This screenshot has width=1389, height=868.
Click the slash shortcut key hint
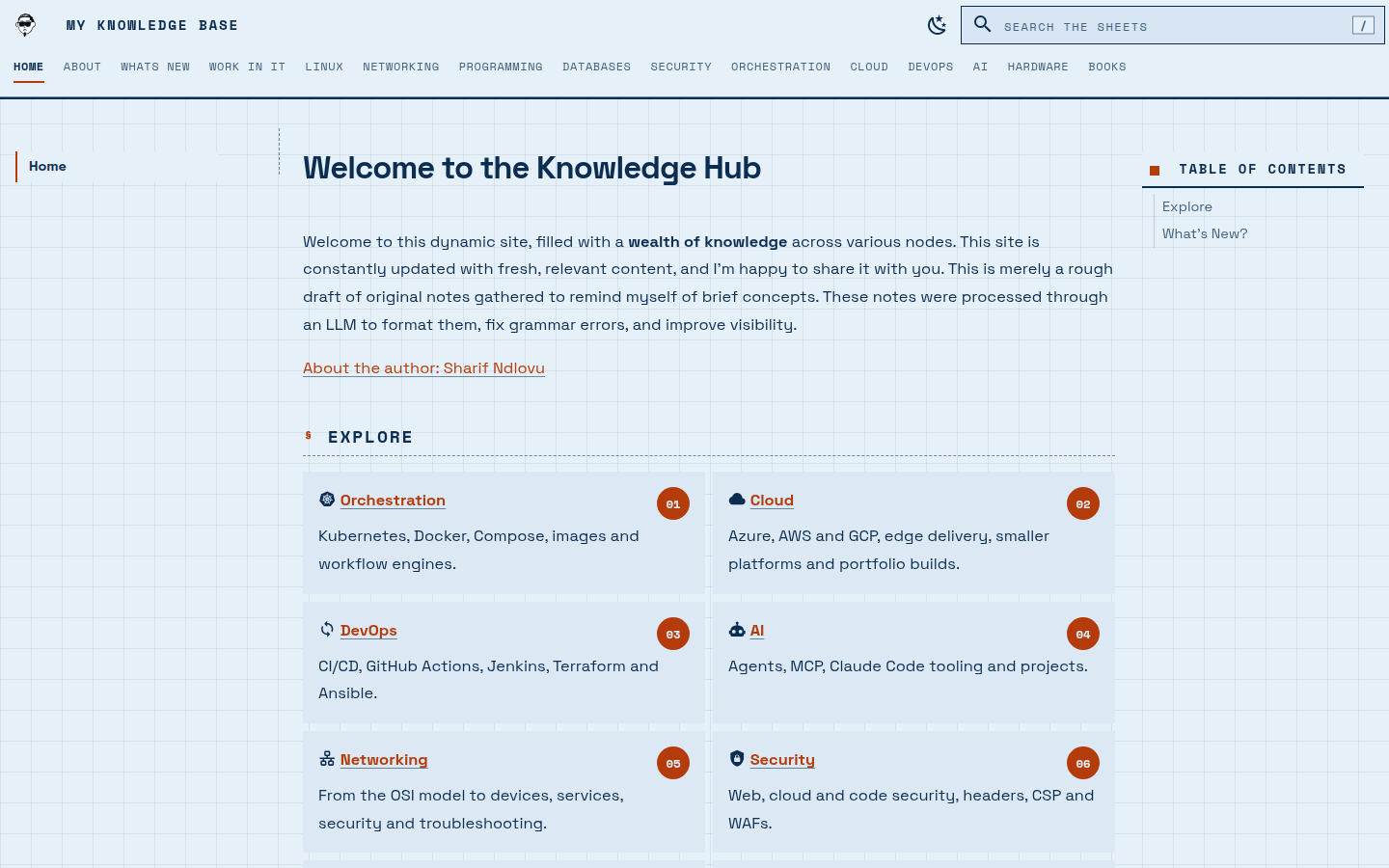[x=1363, y=25]
